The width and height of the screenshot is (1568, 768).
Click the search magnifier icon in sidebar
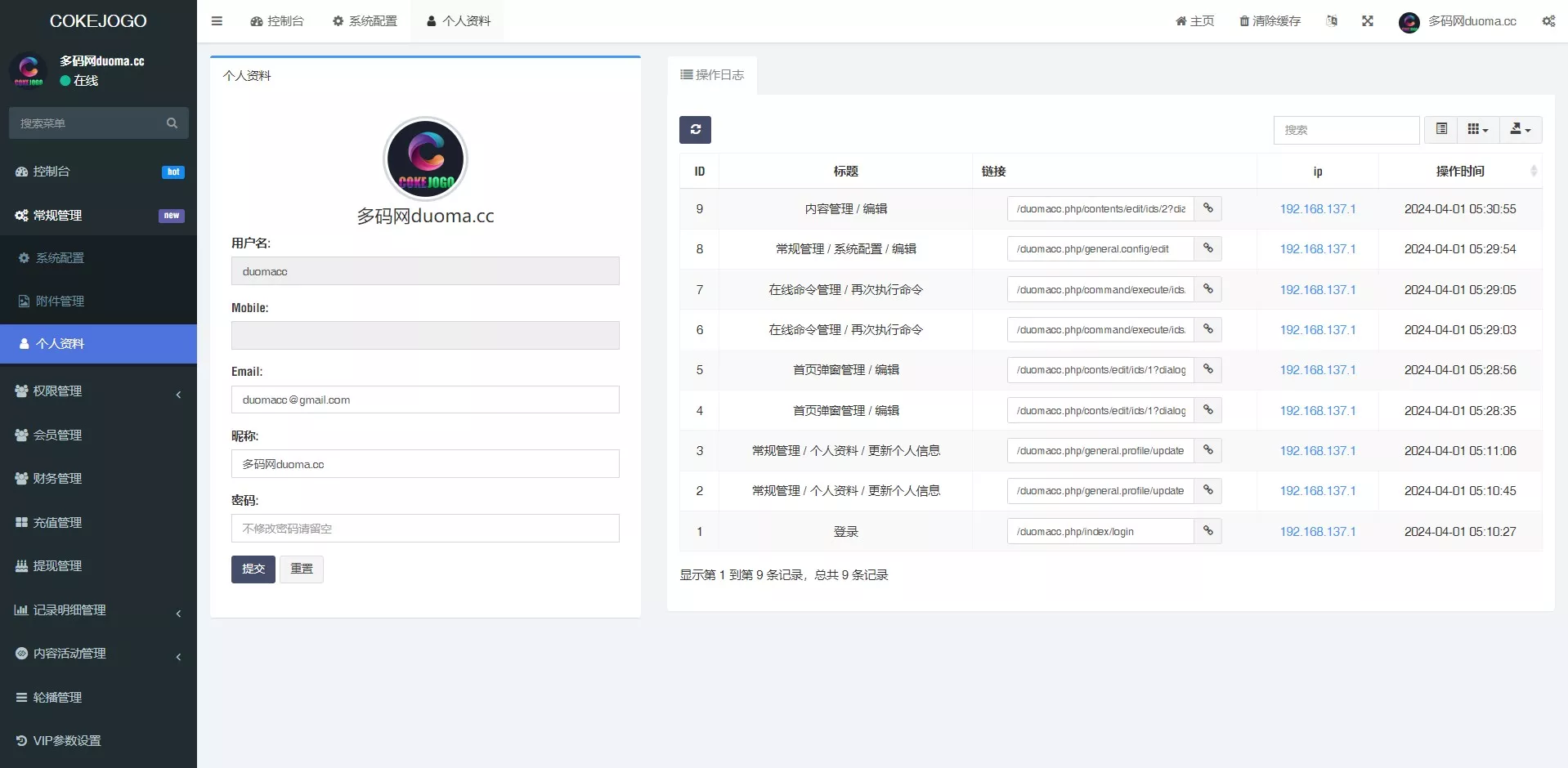pos(172,123)
